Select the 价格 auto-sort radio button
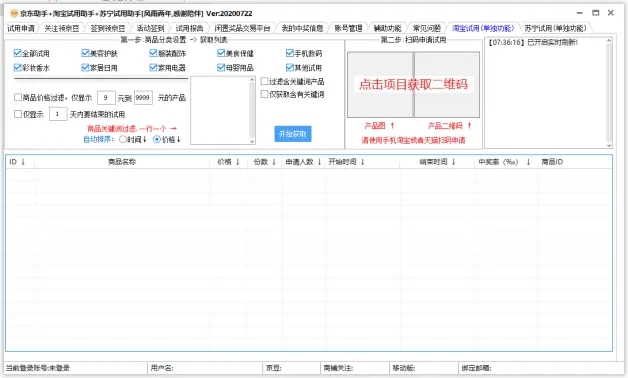This screenshot has height=378, width=628. [157, 139]
